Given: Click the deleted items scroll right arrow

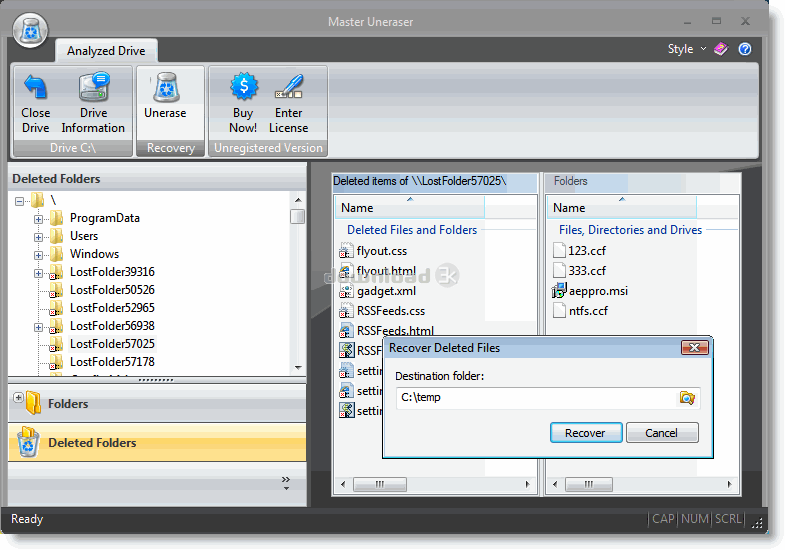Looking at the screenshot, I should pos(527,484).
